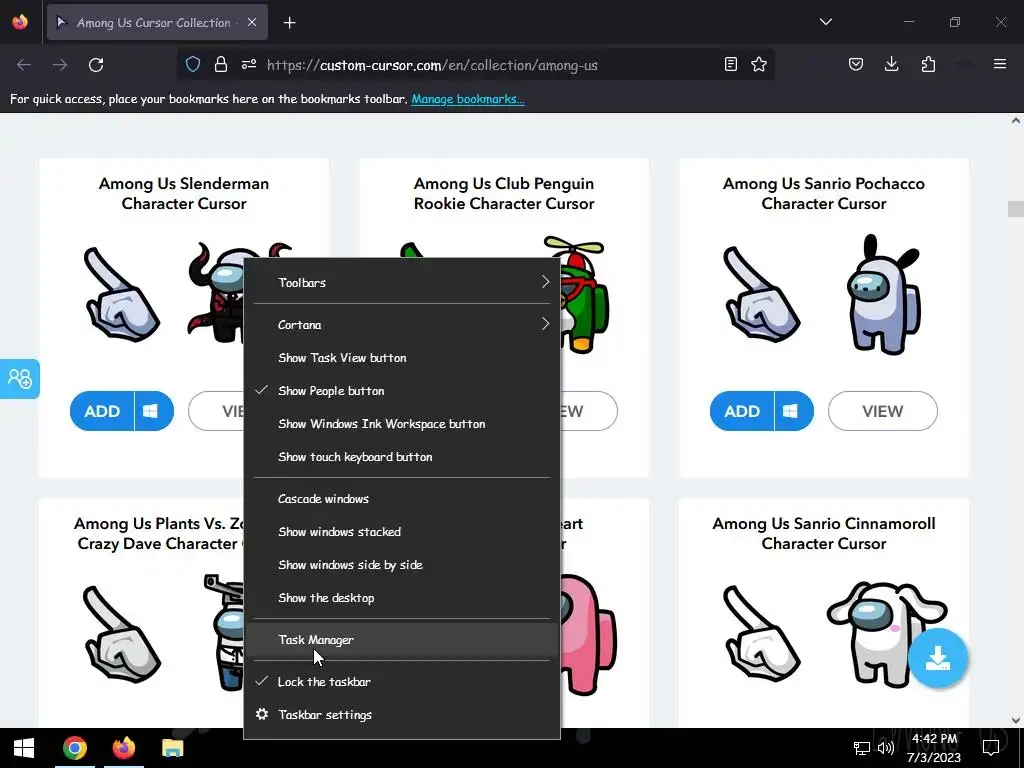The image size is (1024, 768).
Task: Click the Manage bookmarks link
Action: pos(468,99)
